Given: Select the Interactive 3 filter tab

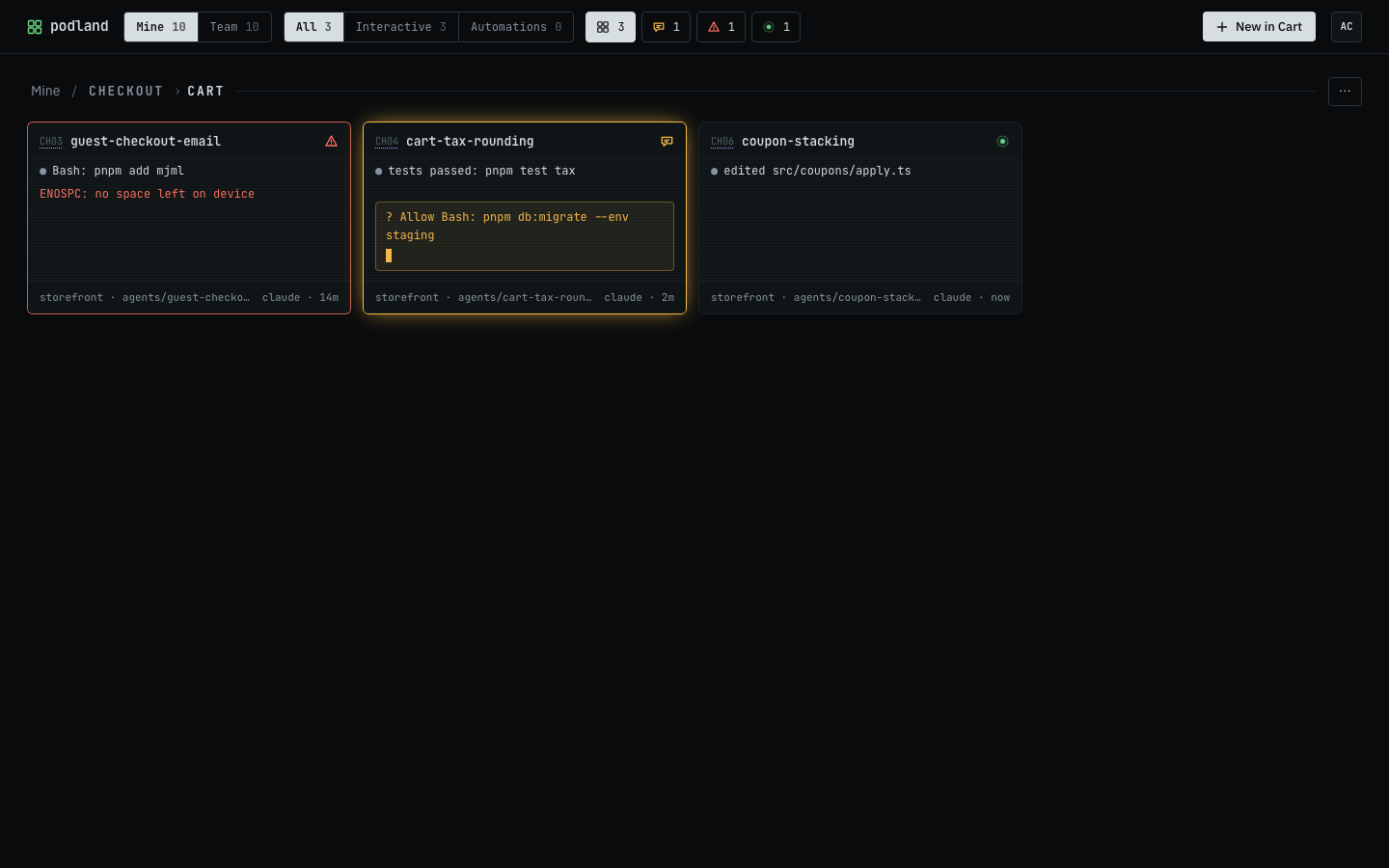Looking at the screenshot, I should 401,27.
